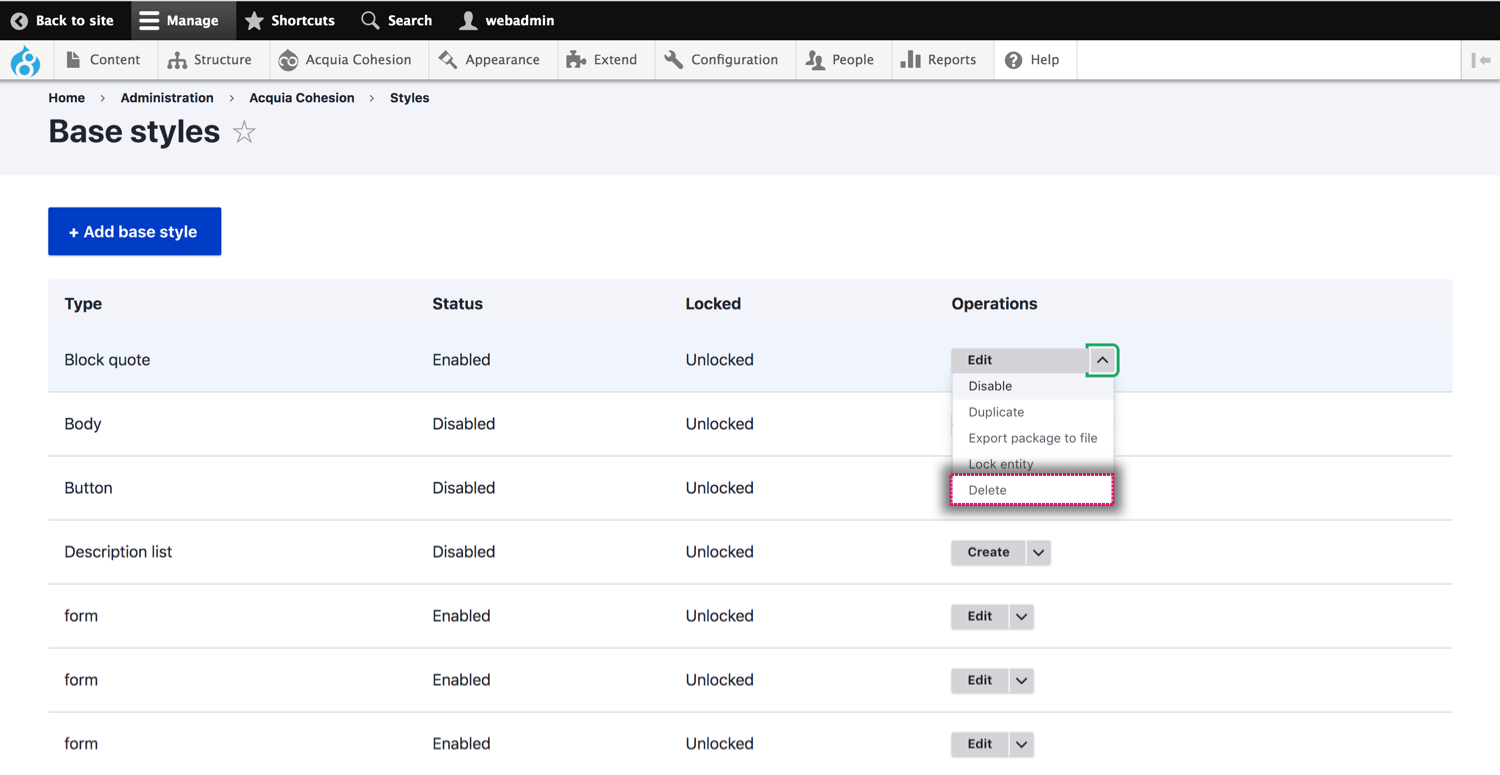Click Edit button for first form row
This screenshot has height=775, width=1500.
[980, 616]
